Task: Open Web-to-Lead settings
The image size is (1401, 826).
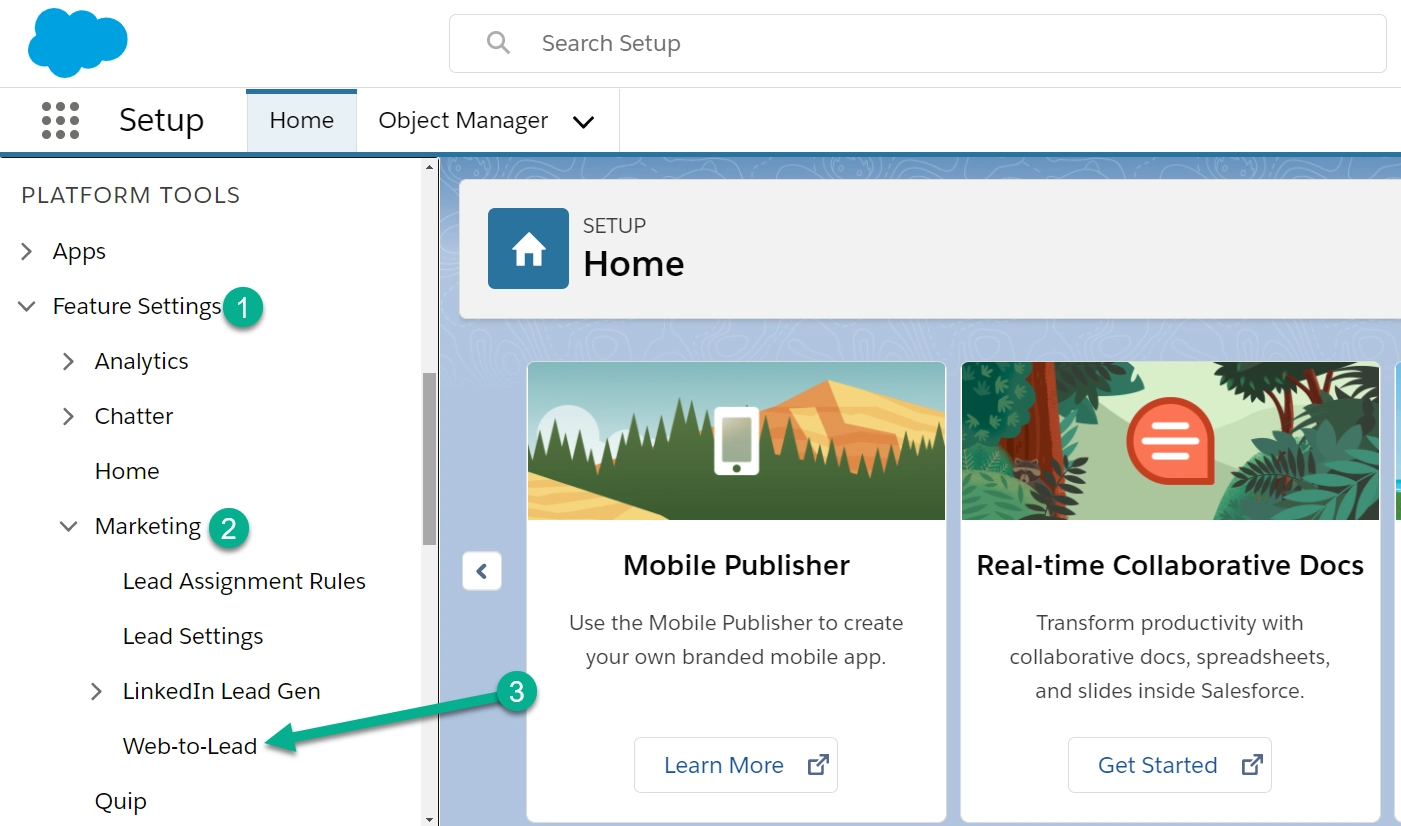Action: pos(190,746)
